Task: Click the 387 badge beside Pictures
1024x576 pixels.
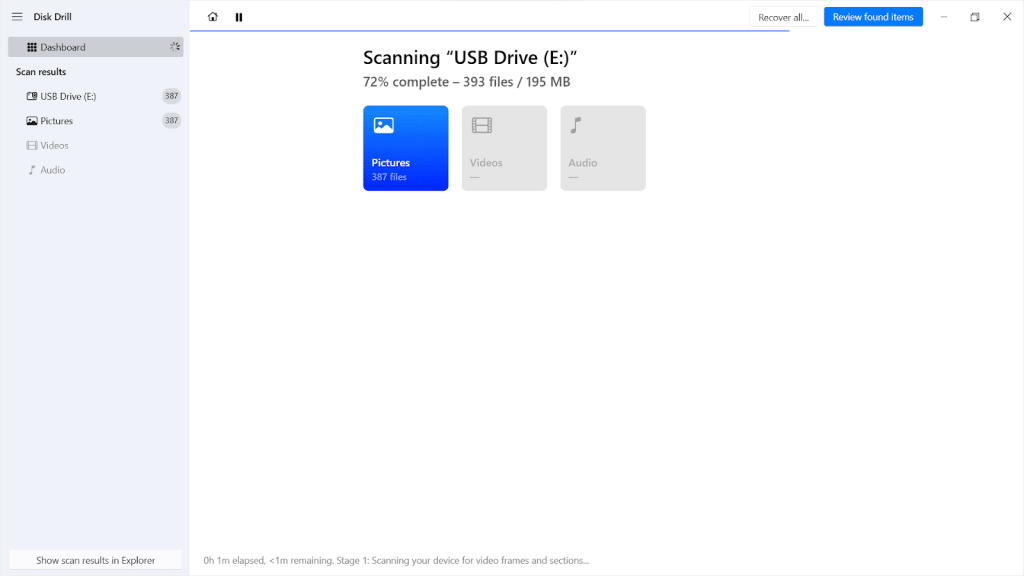Action: pos(171,121)
